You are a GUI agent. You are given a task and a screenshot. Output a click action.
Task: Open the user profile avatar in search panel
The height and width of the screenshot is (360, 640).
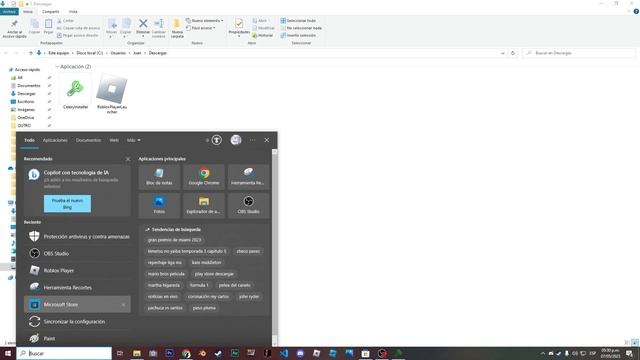(236, 140)
